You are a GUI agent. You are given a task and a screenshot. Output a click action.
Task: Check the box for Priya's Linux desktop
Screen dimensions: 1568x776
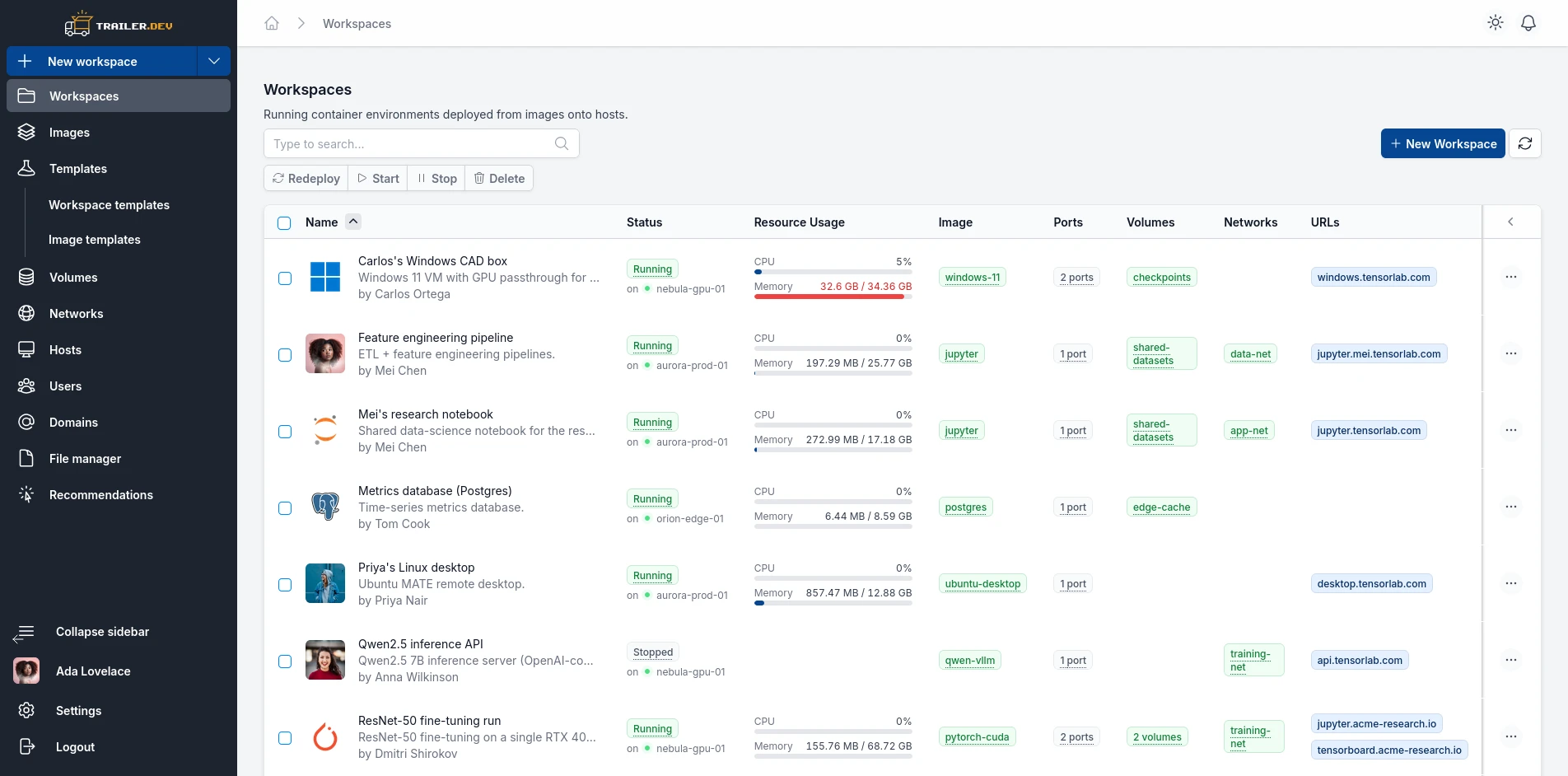tap(285, 585)
